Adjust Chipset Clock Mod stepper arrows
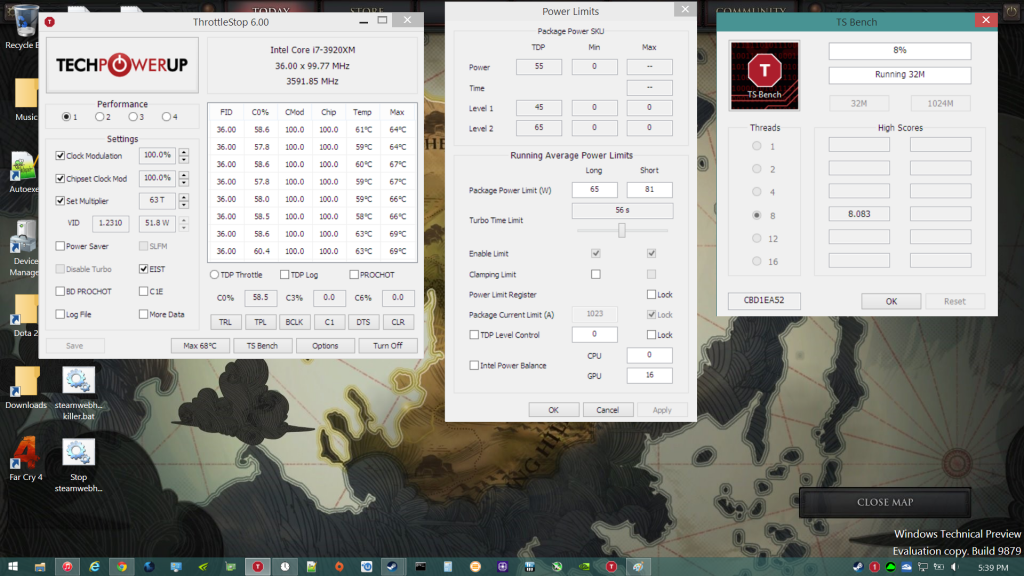The width and height of the screenshot is (1024, 576). 184,178
